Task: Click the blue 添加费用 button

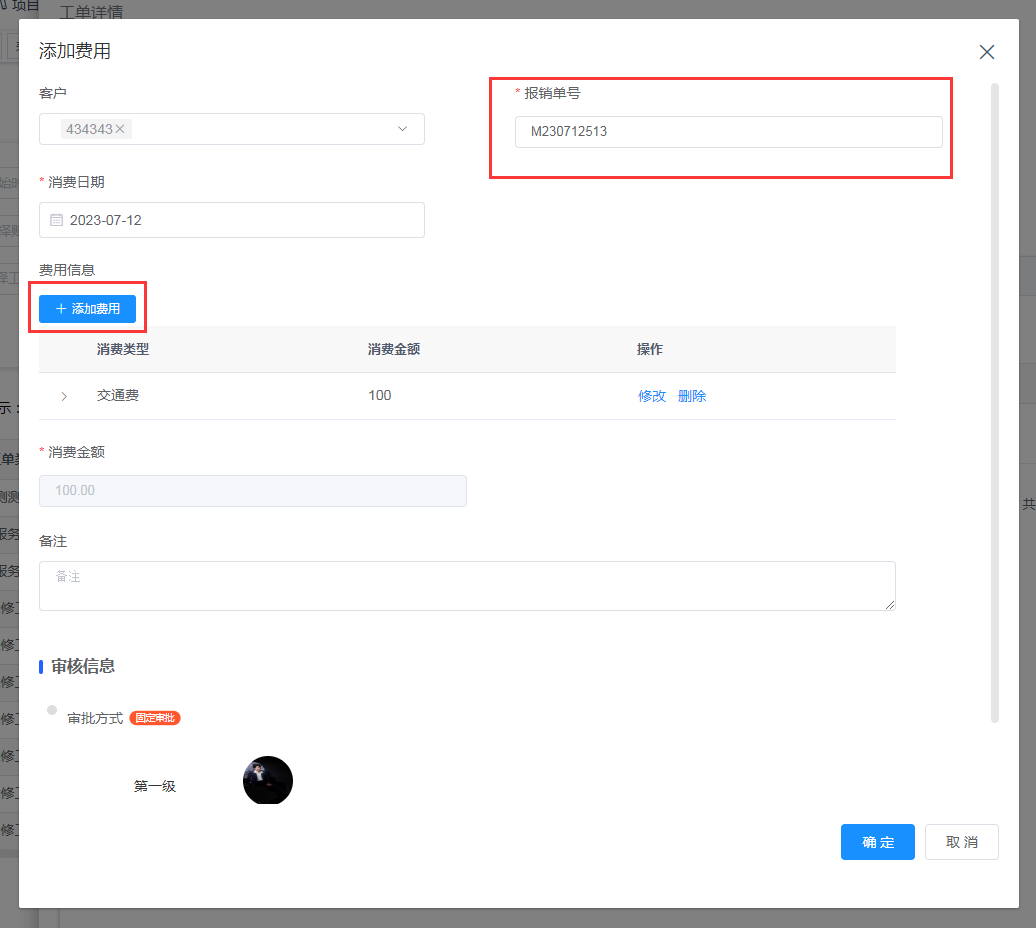Action: (87, 309)
